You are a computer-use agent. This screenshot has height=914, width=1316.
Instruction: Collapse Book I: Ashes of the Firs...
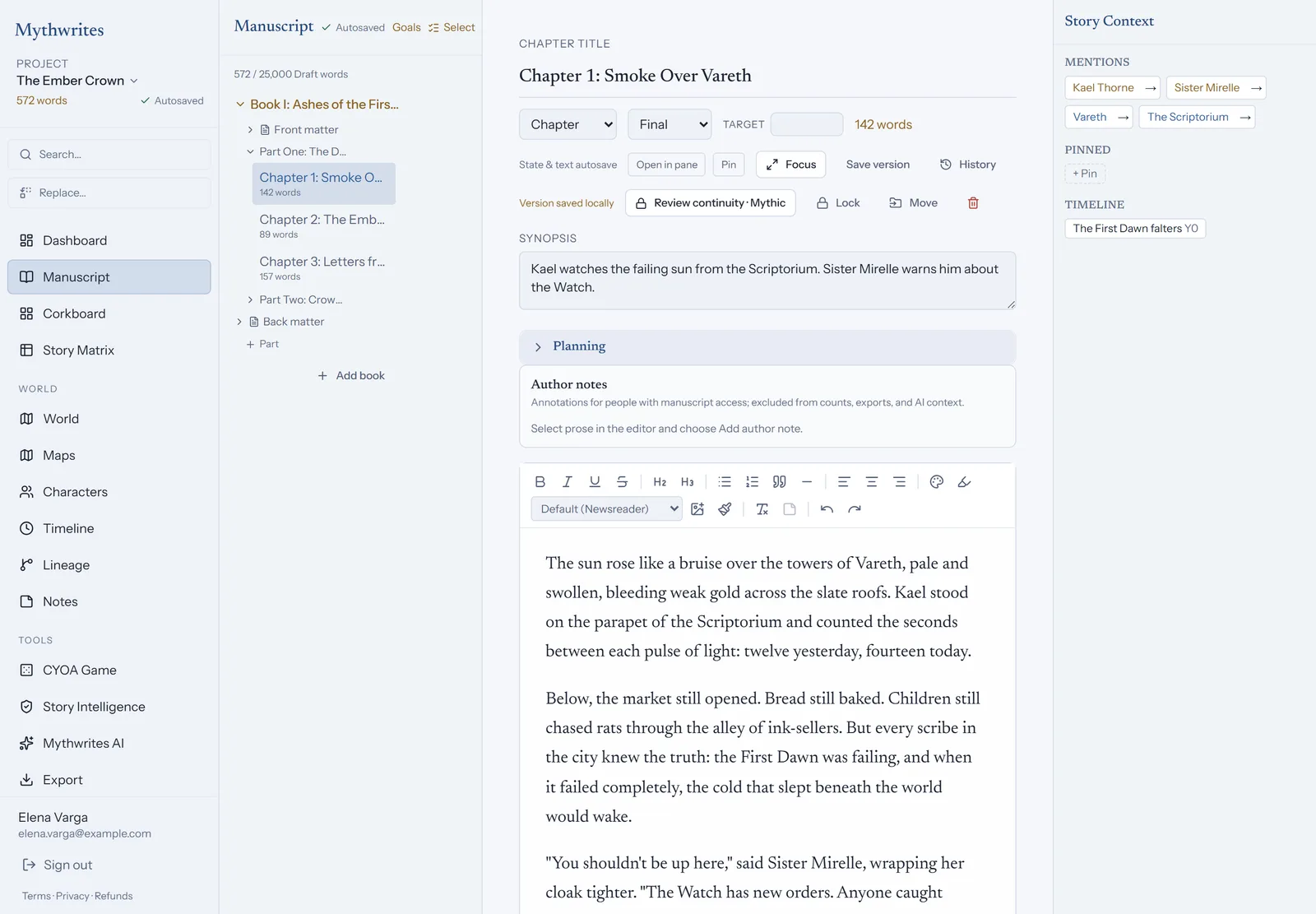[x=240, y=104]
